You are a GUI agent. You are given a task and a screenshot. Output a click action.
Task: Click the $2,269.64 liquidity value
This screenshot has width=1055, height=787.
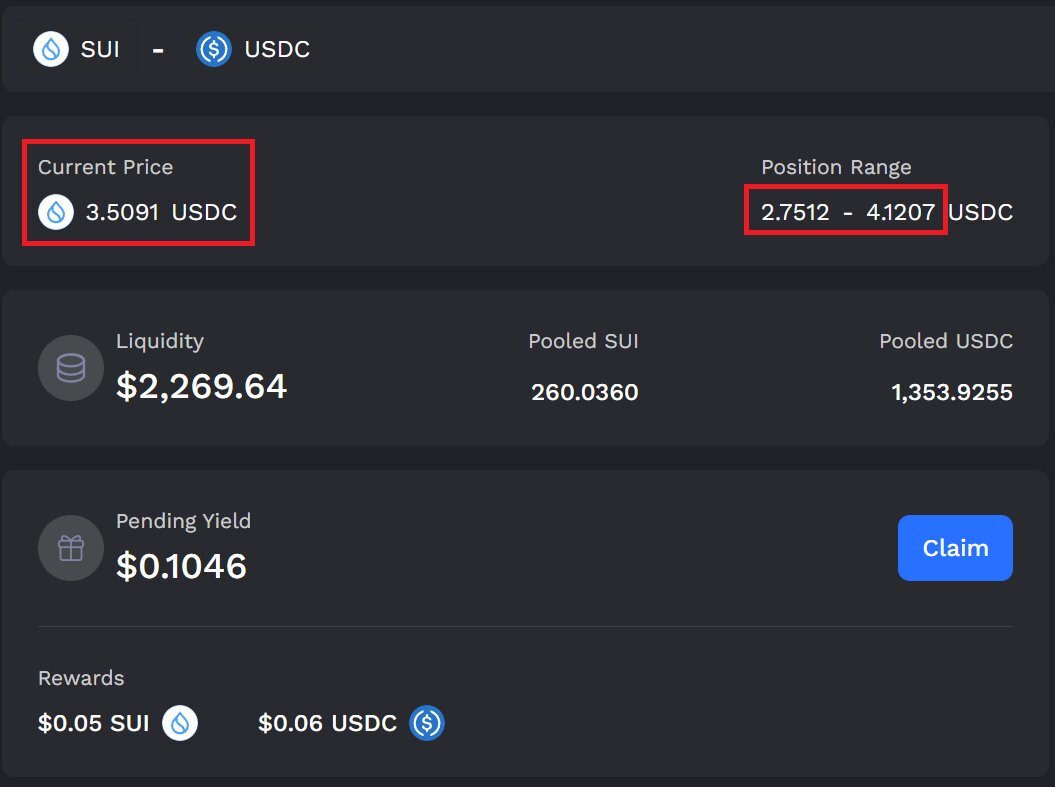[202, 387]
